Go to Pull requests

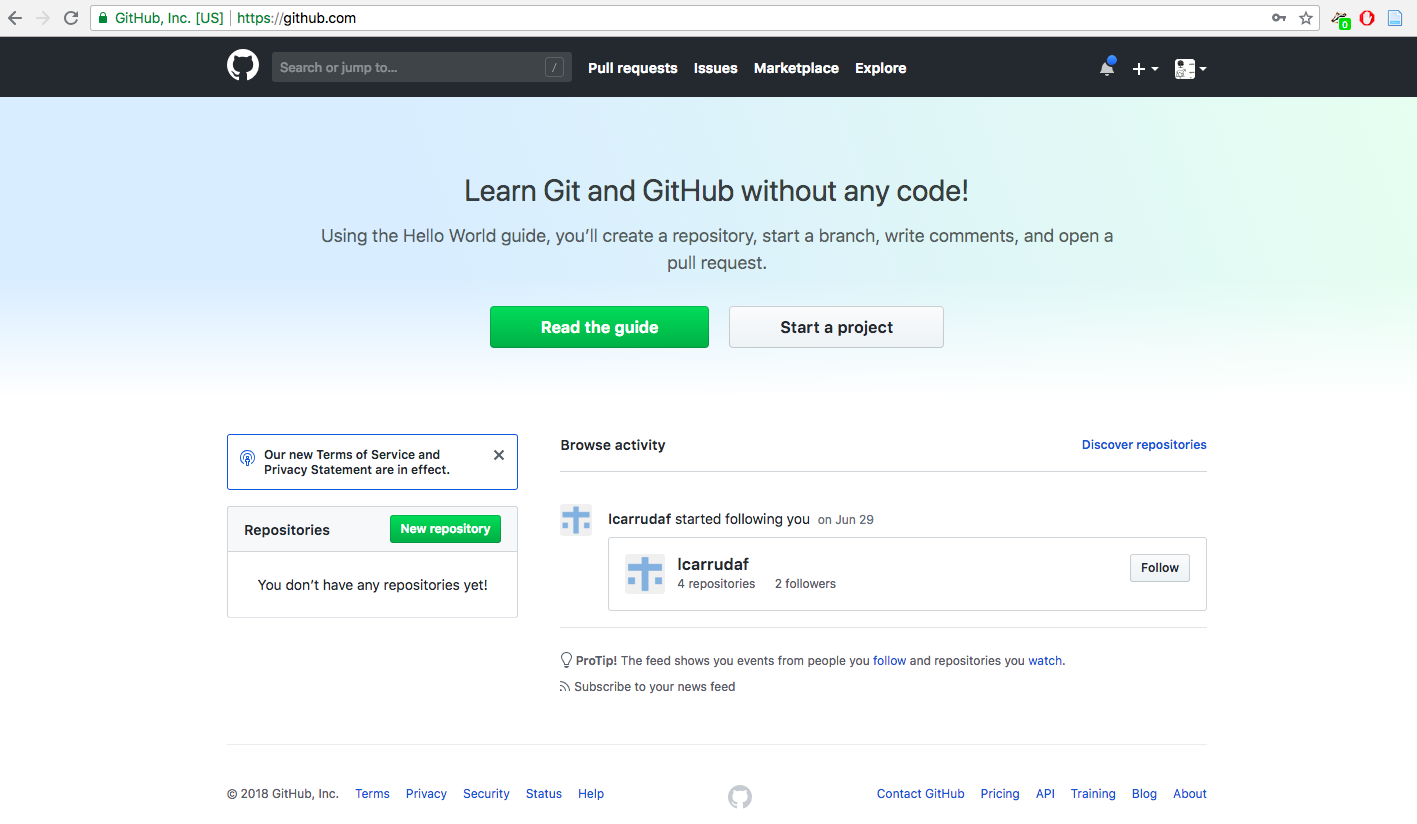632,68
